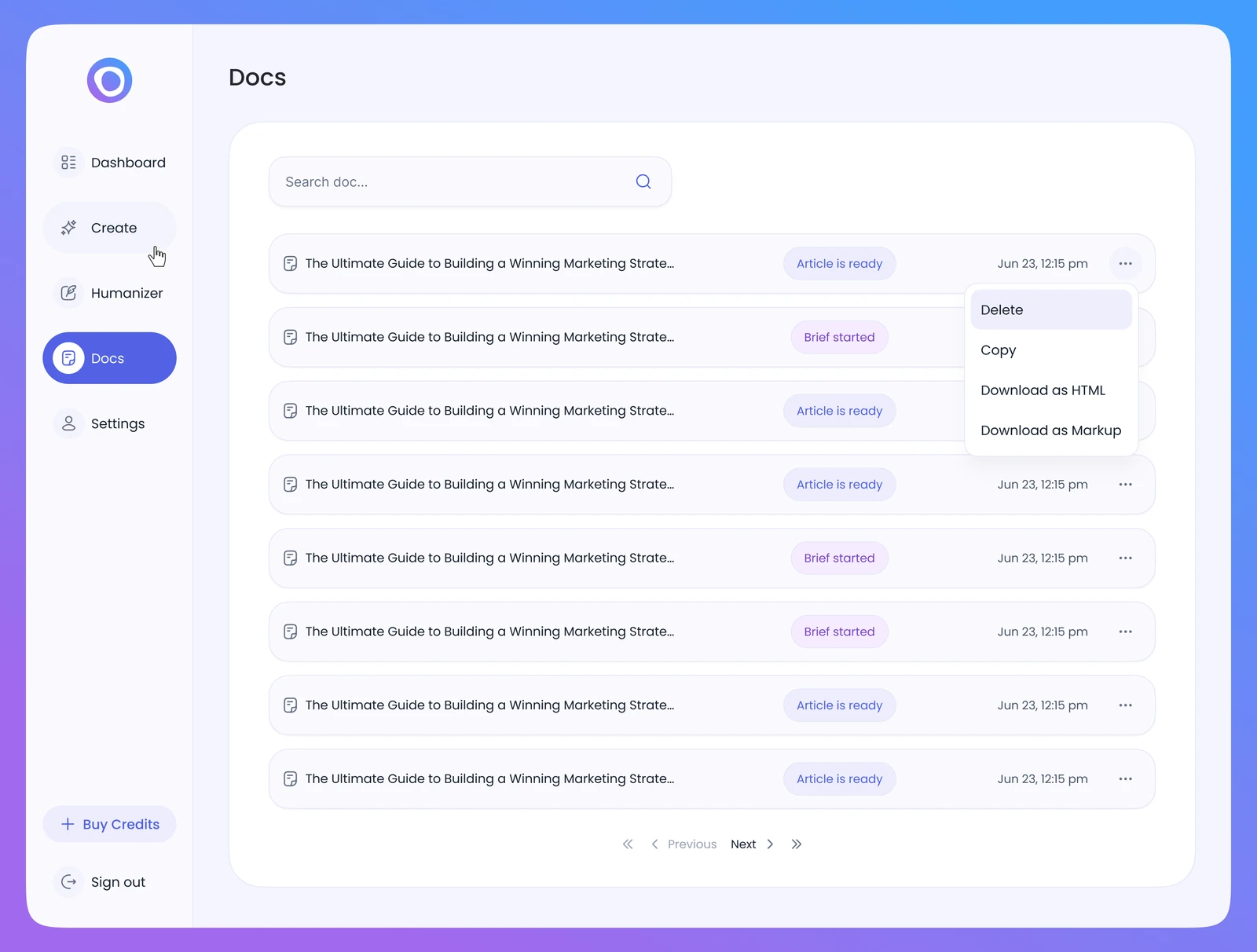1257x952 pixels.
Task: Choose Copy from the context menu
Action: [x=1051, y=350]
